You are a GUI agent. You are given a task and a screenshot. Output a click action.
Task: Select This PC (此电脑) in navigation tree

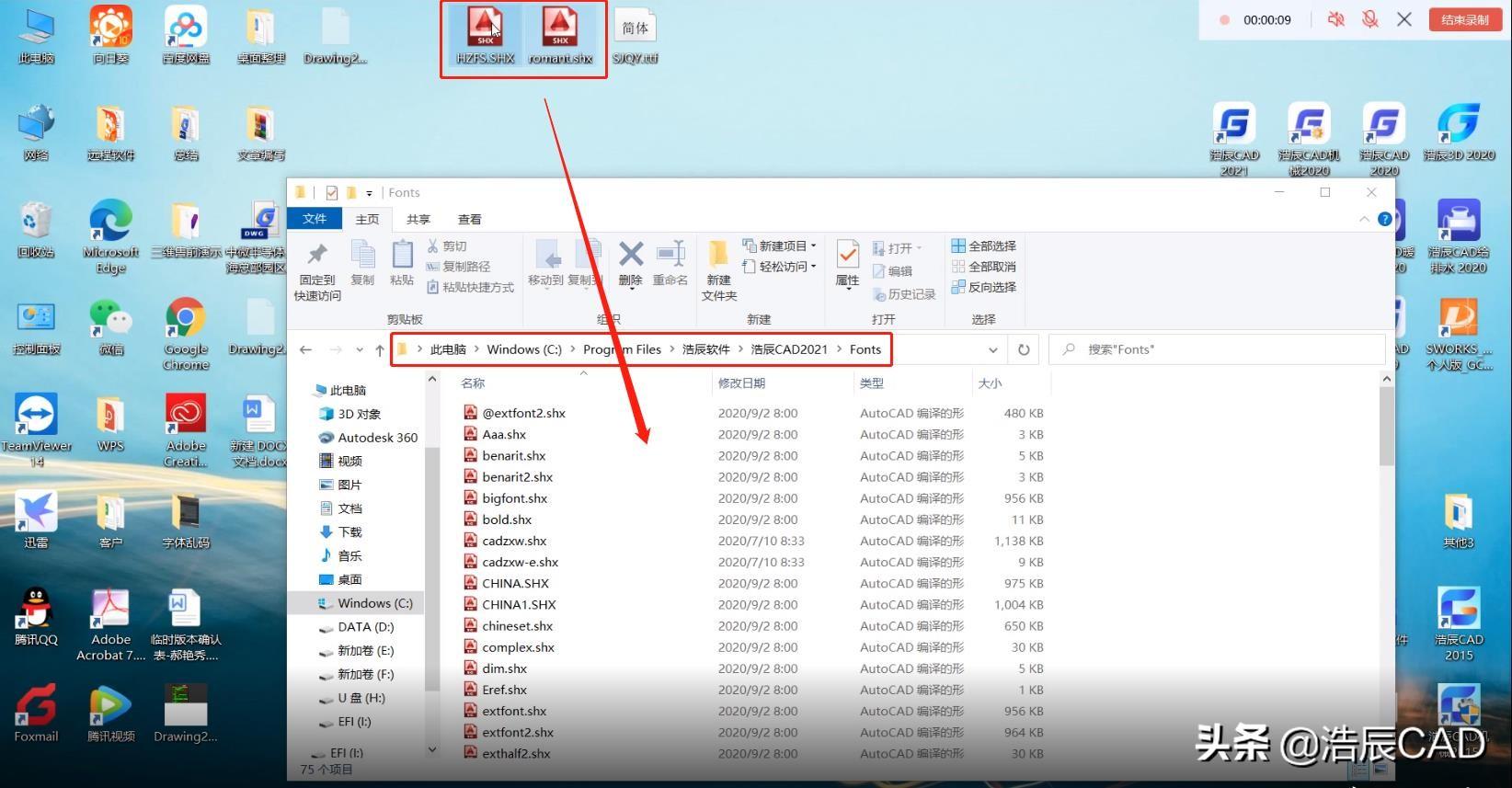[x=339, y=390]
